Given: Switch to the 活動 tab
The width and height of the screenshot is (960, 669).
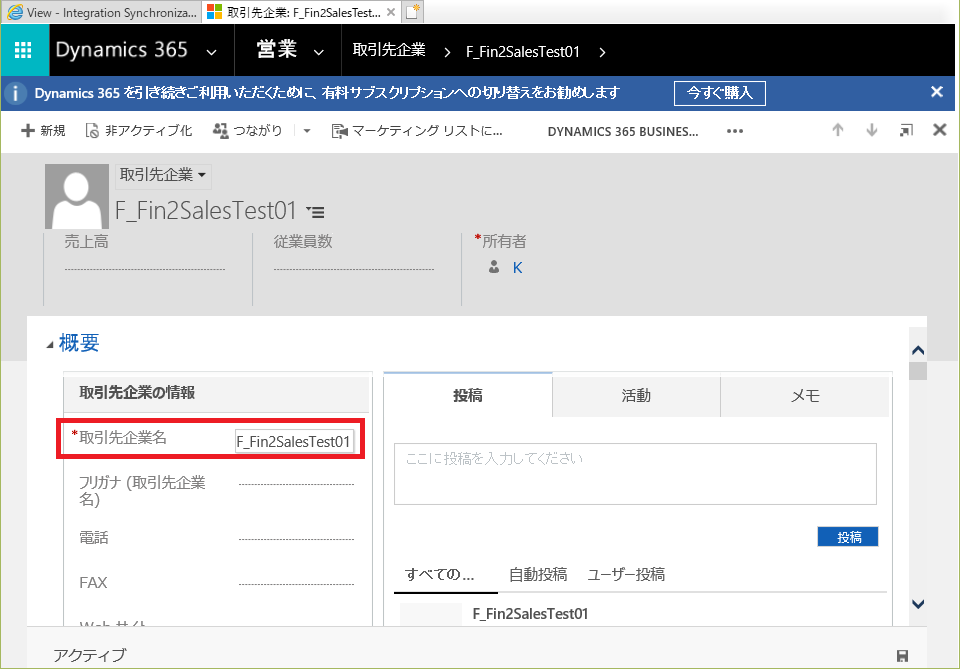Looking at the screenshot, I should (x=636, y=396).
